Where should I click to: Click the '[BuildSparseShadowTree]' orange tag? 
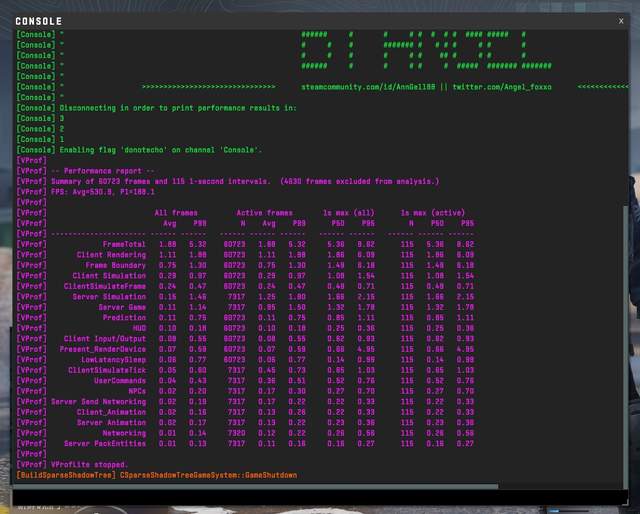(x=66, y=475)
